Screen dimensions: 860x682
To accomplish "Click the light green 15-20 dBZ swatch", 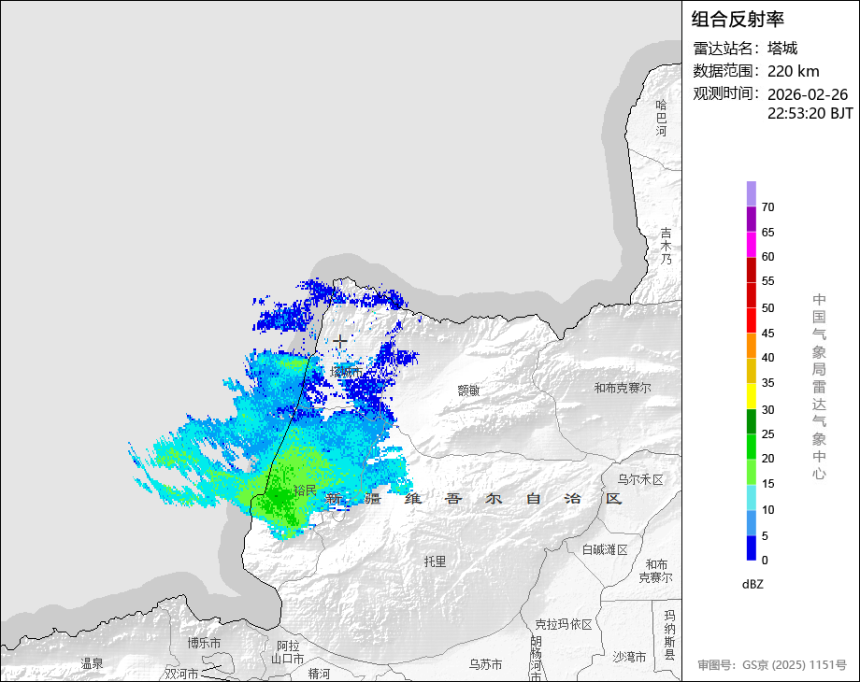I will tap(751, 471).
